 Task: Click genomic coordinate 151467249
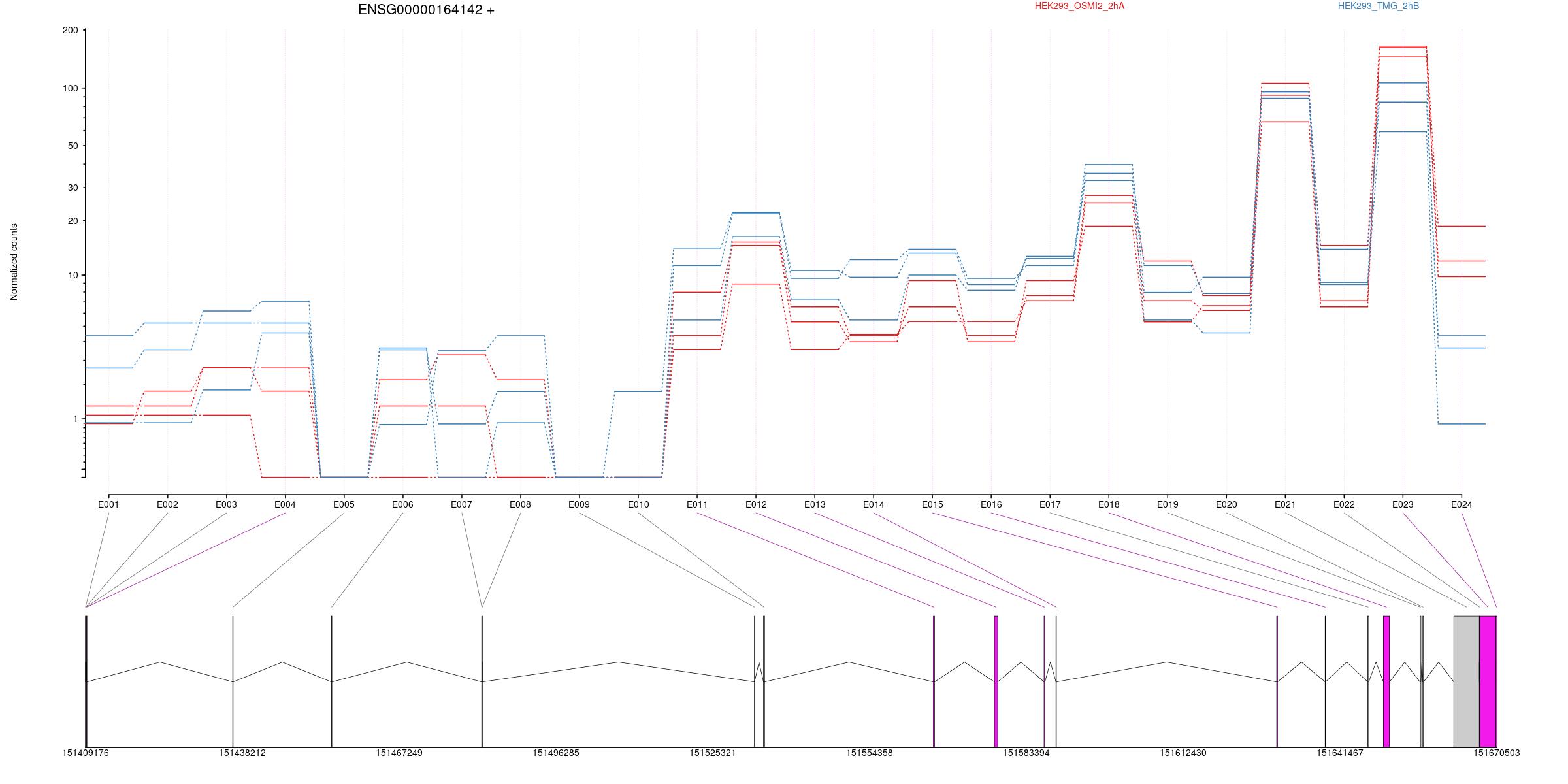[x=399, y=753]
